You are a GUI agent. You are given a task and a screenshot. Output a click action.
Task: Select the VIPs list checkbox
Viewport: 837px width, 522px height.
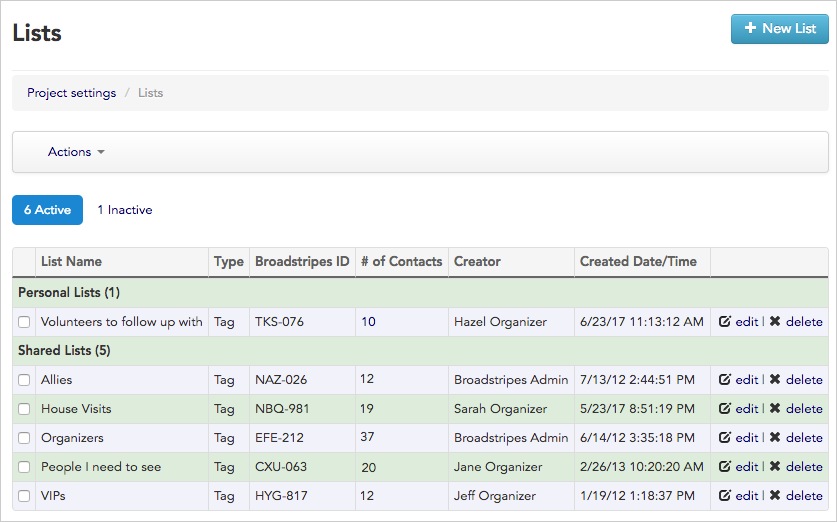24,496
